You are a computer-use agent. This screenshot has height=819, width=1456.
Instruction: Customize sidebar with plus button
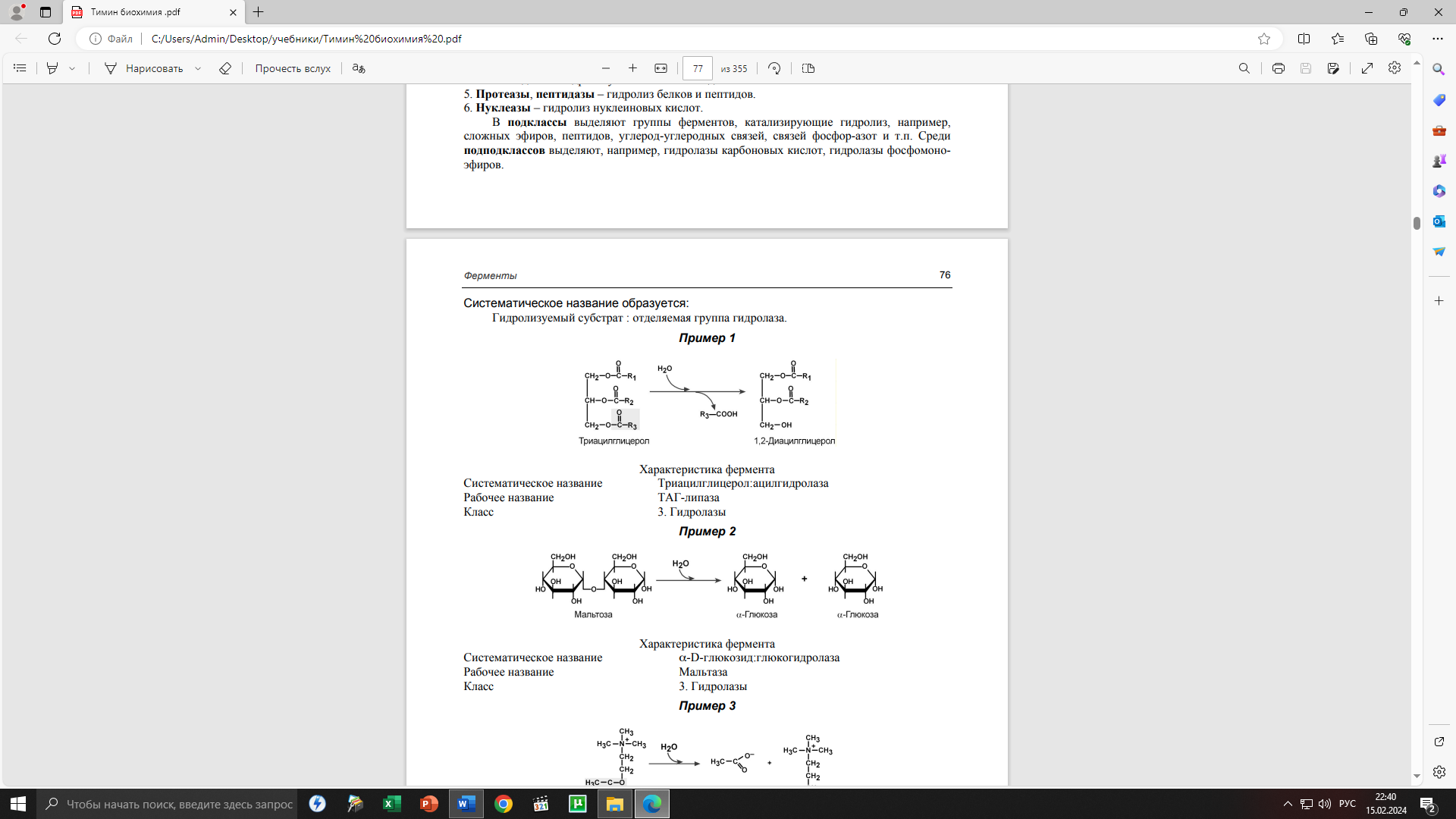(1439, 301)
